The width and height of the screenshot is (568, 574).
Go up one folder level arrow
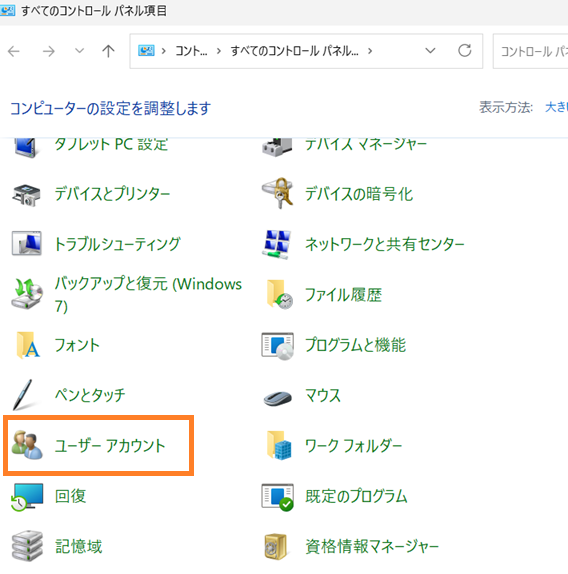(108, 51)
